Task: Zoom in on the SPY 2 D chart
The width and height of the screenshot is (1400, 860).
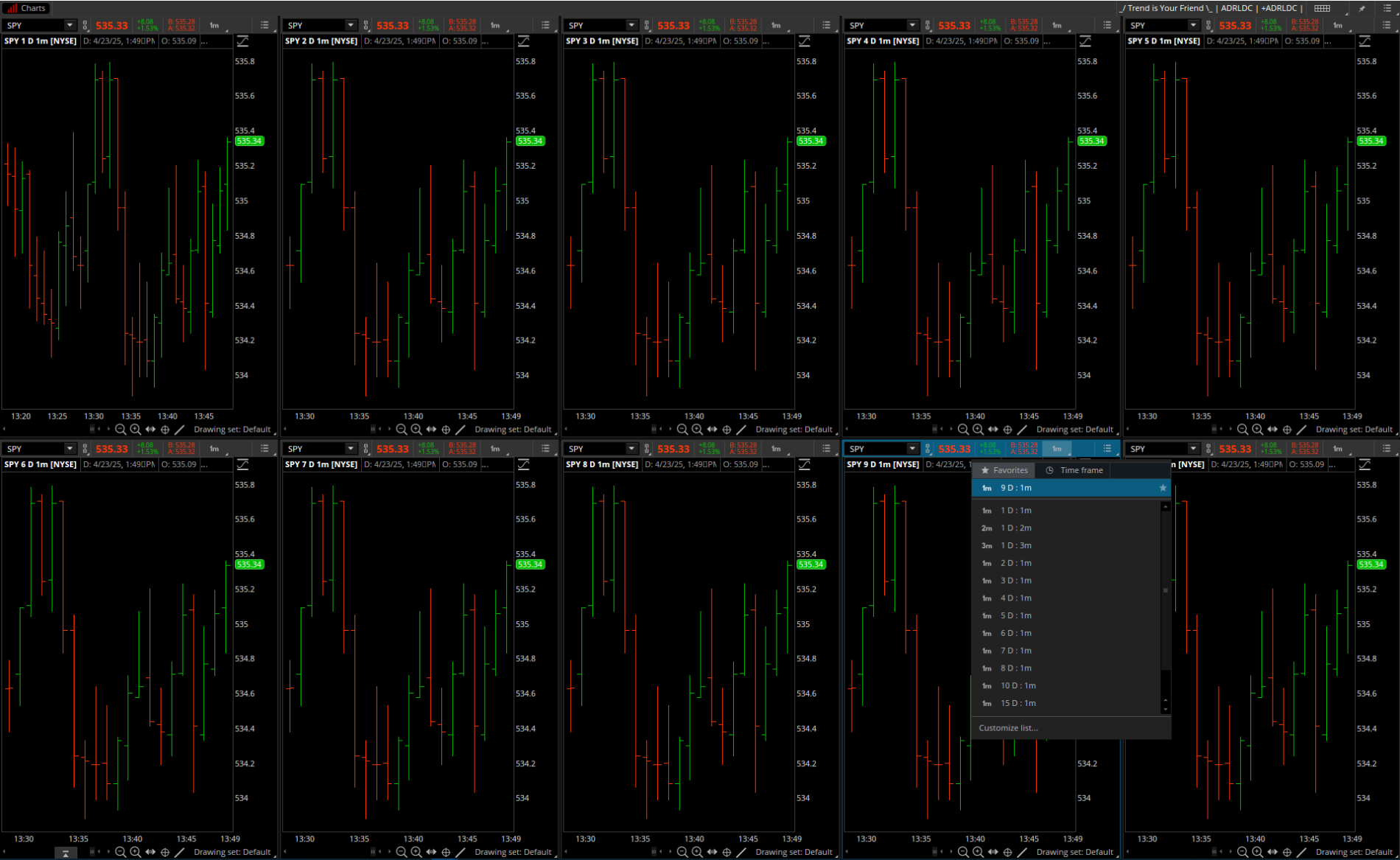Action: (x=416, y=430)
